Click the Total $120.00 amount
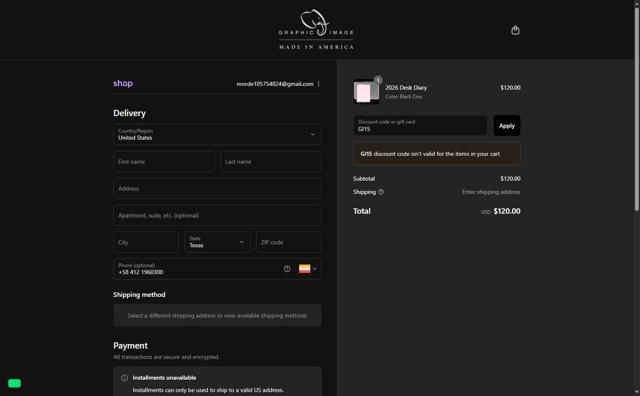640x396 pixels. click(x=507, y=211)
